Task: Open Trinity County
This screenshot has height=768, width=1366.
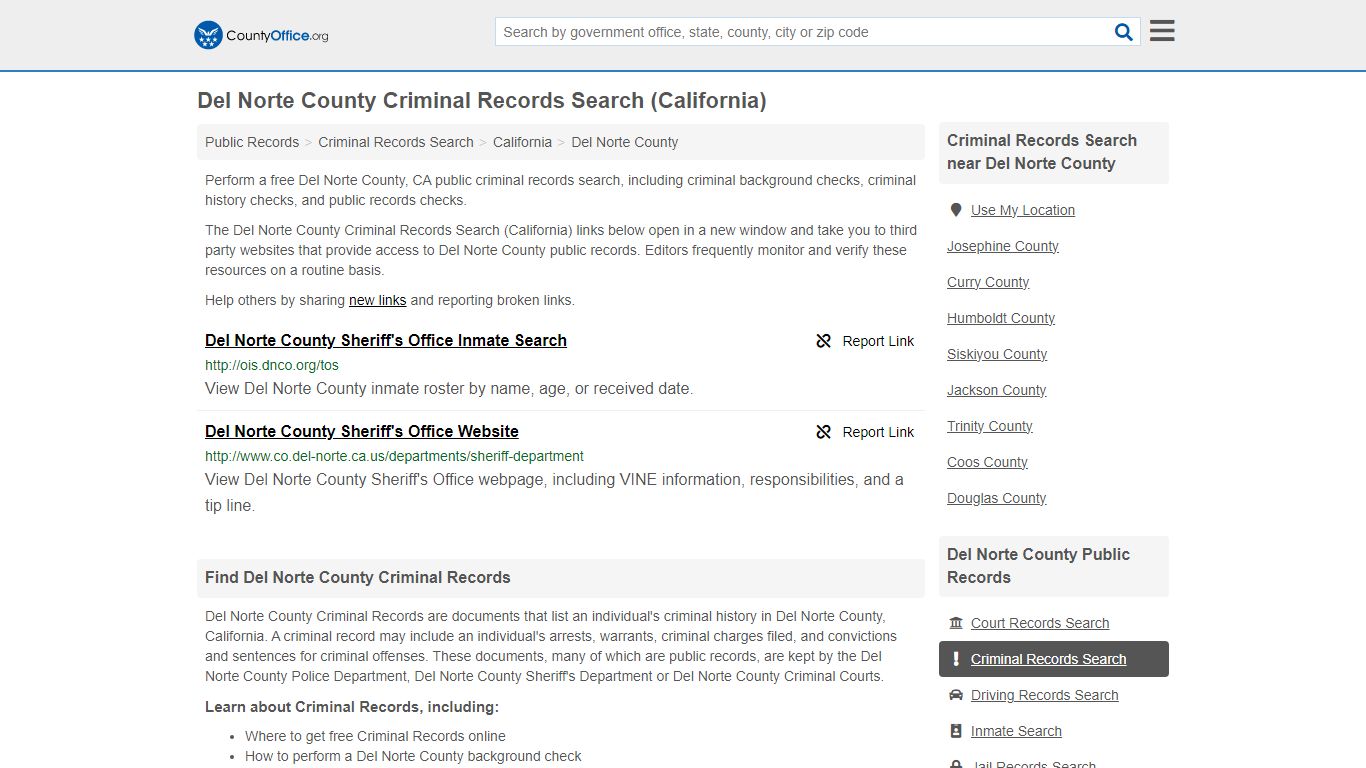Action: (x=990, y=426)
